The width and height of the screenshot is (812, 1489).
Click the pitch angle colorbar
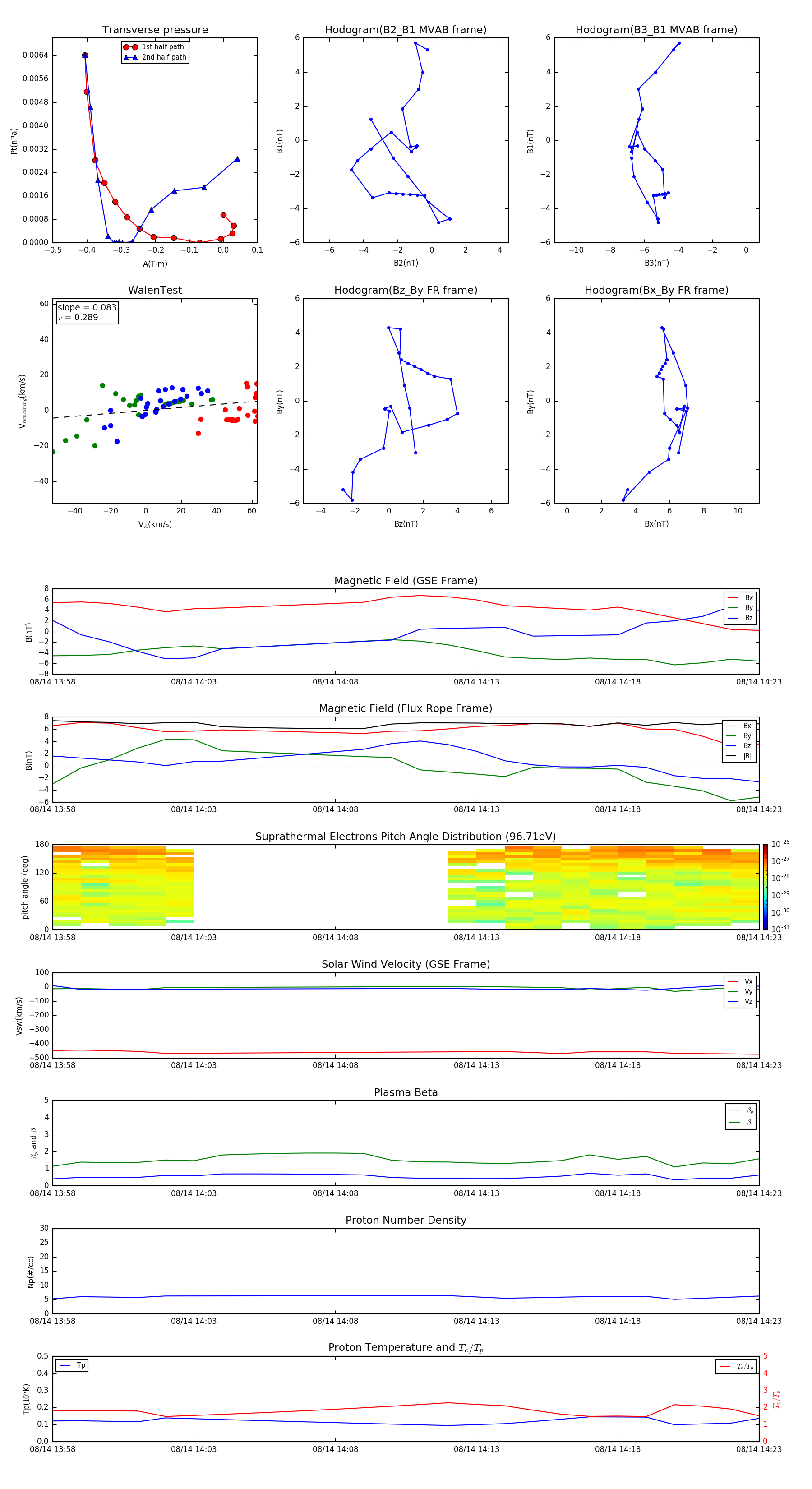click(765, 887)
